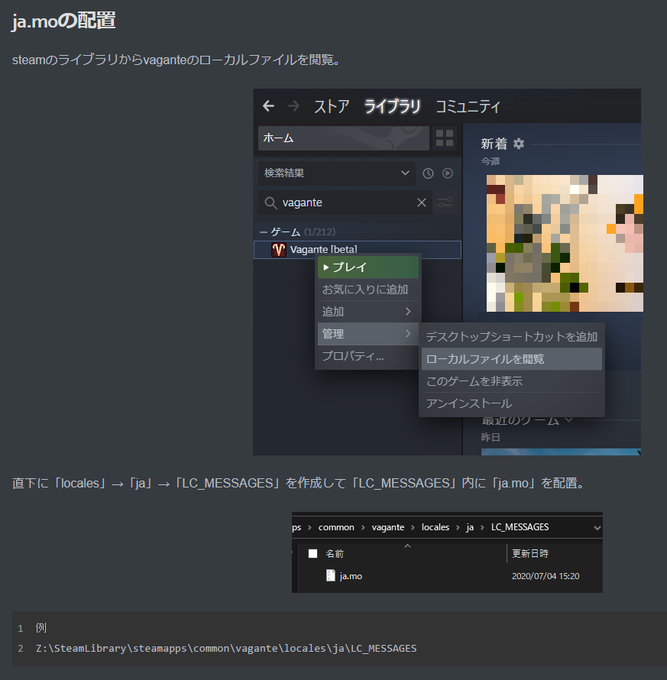Toggle the select-all checkbox beside 名前
The image size is (667, 680).
pos(313,553)
